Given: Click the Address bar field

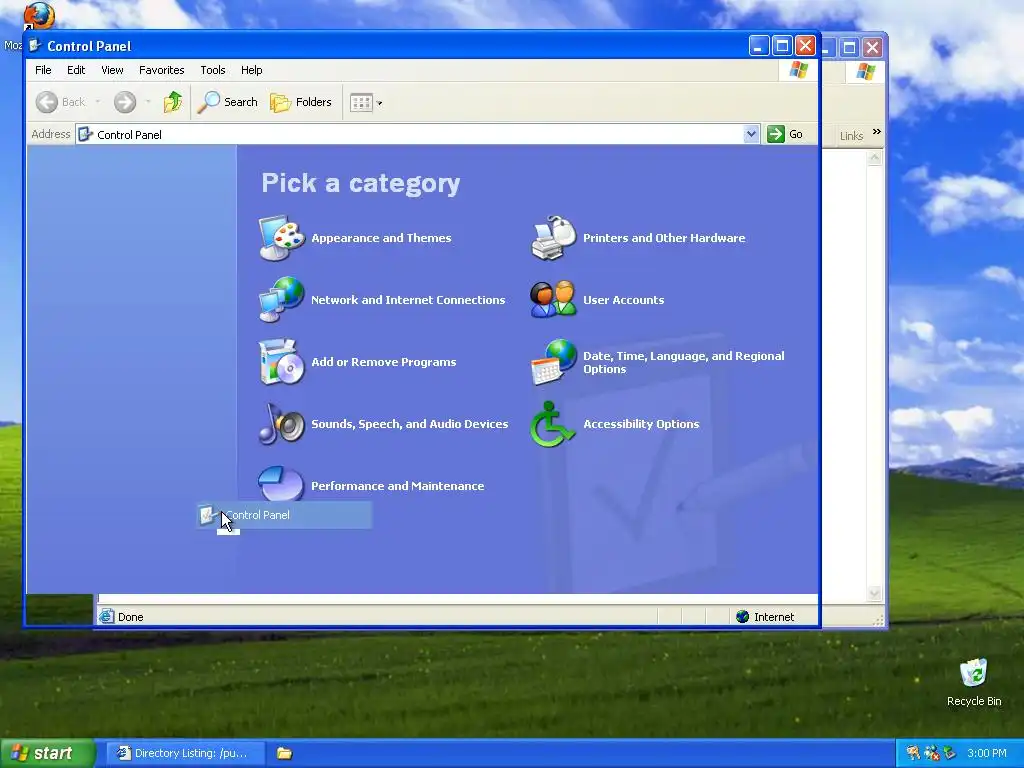Looking at the screenshot, I should click(x=418, y=135).
